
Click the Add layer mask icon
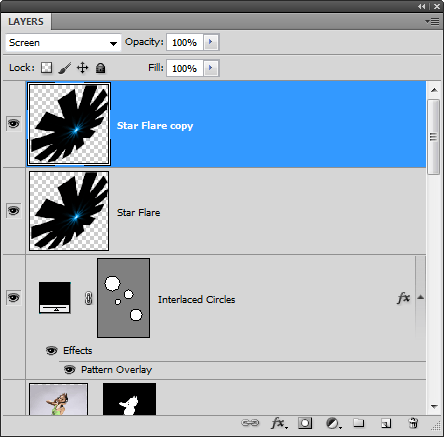point(305,423)
